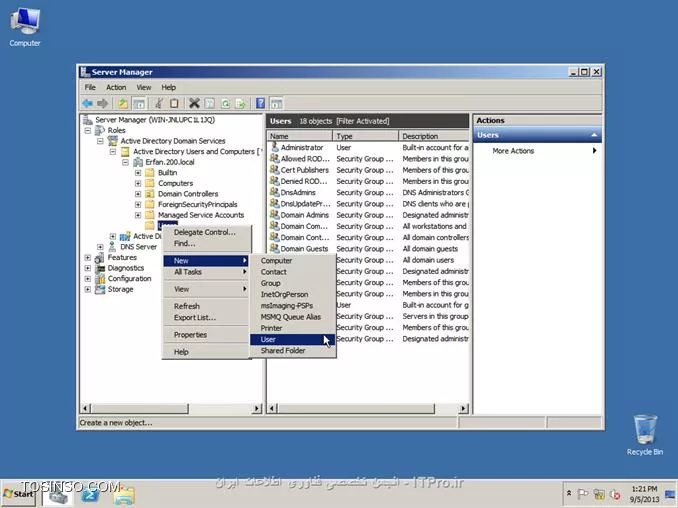This screenshot has height=508, width=678.
Task: Select the Recycle Bin desktop icon
Action: (x=645, y=435)
